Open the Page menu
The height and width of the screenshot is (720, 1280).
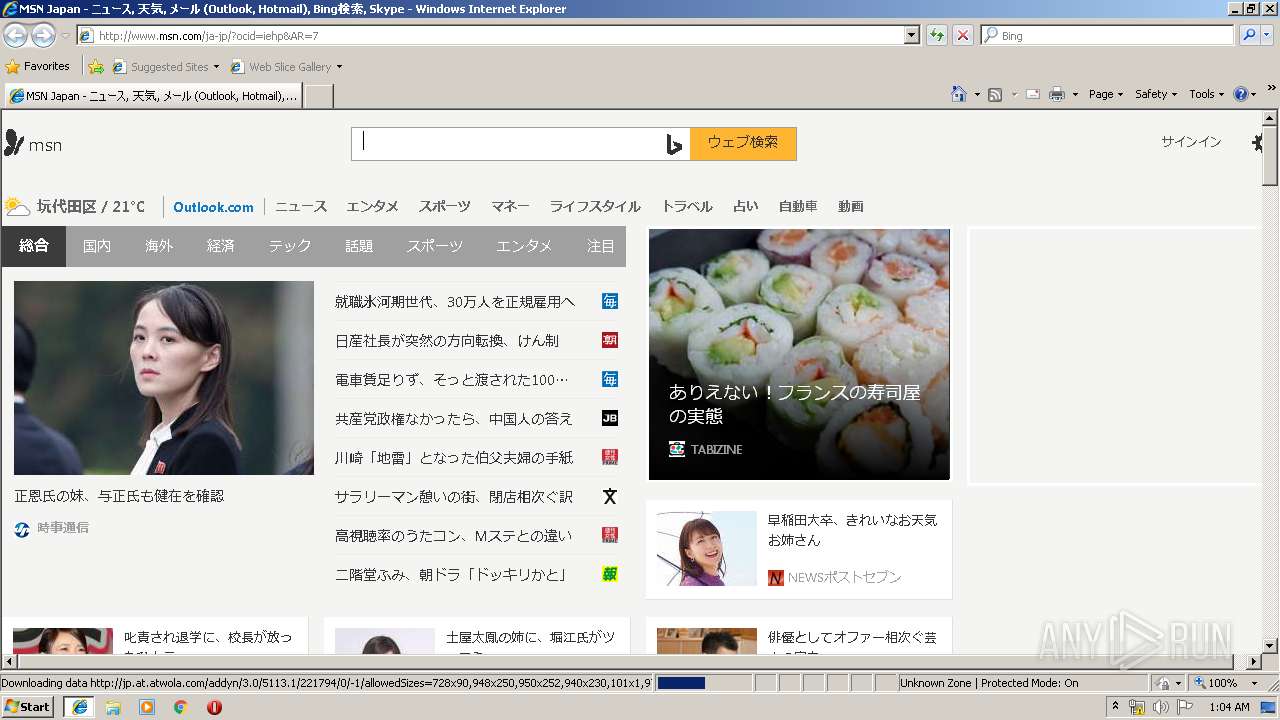1105,94
